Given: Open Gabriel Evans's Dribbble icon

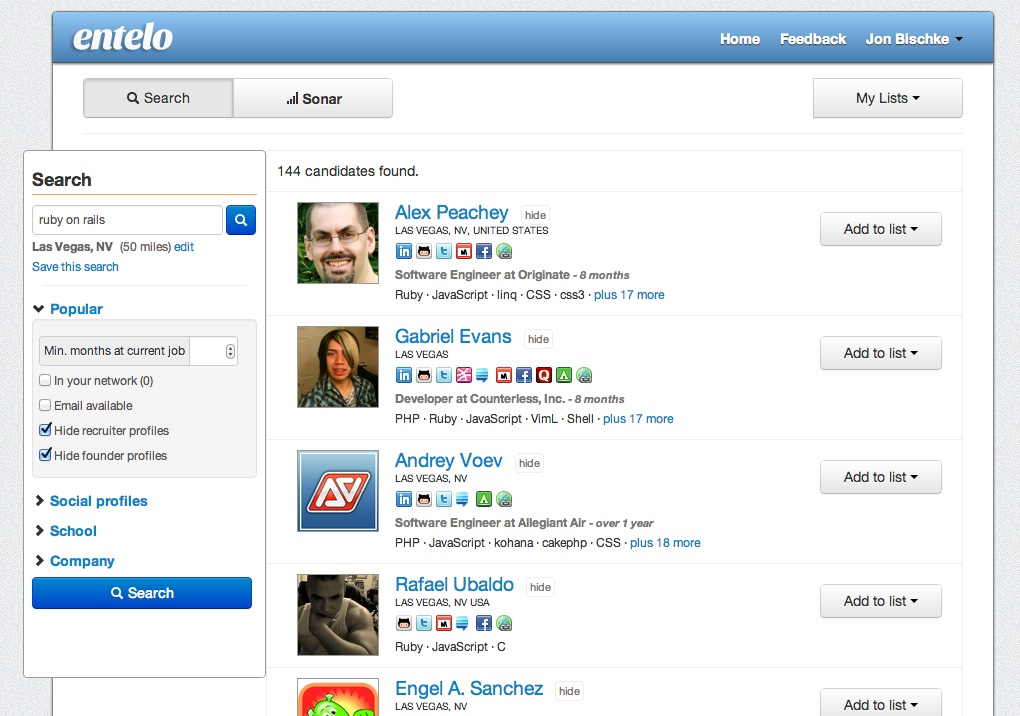Looking at the screenshot, I should coord(464,375).
